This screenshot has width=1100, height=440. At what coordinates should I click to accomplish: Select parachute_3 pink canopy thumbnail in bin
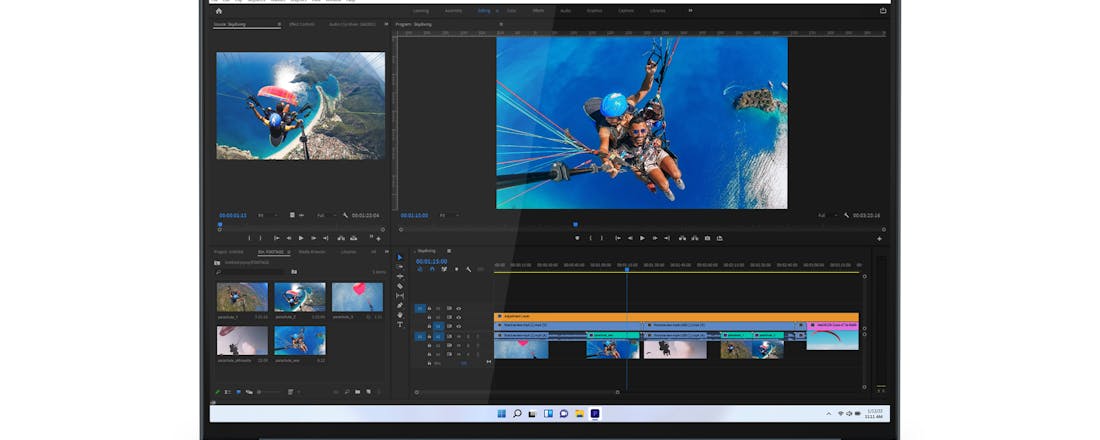tap(357, 297)
